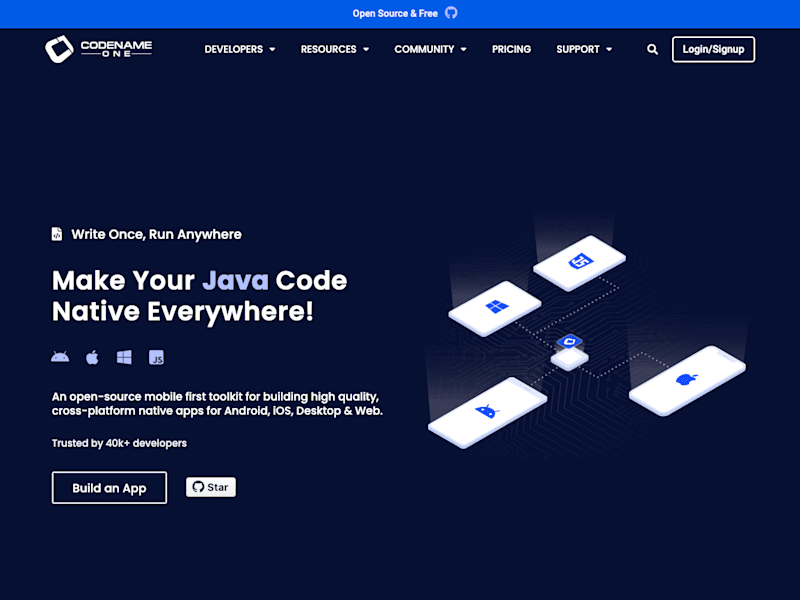Click the open-source mobile first toolkit description

point(217,404)
